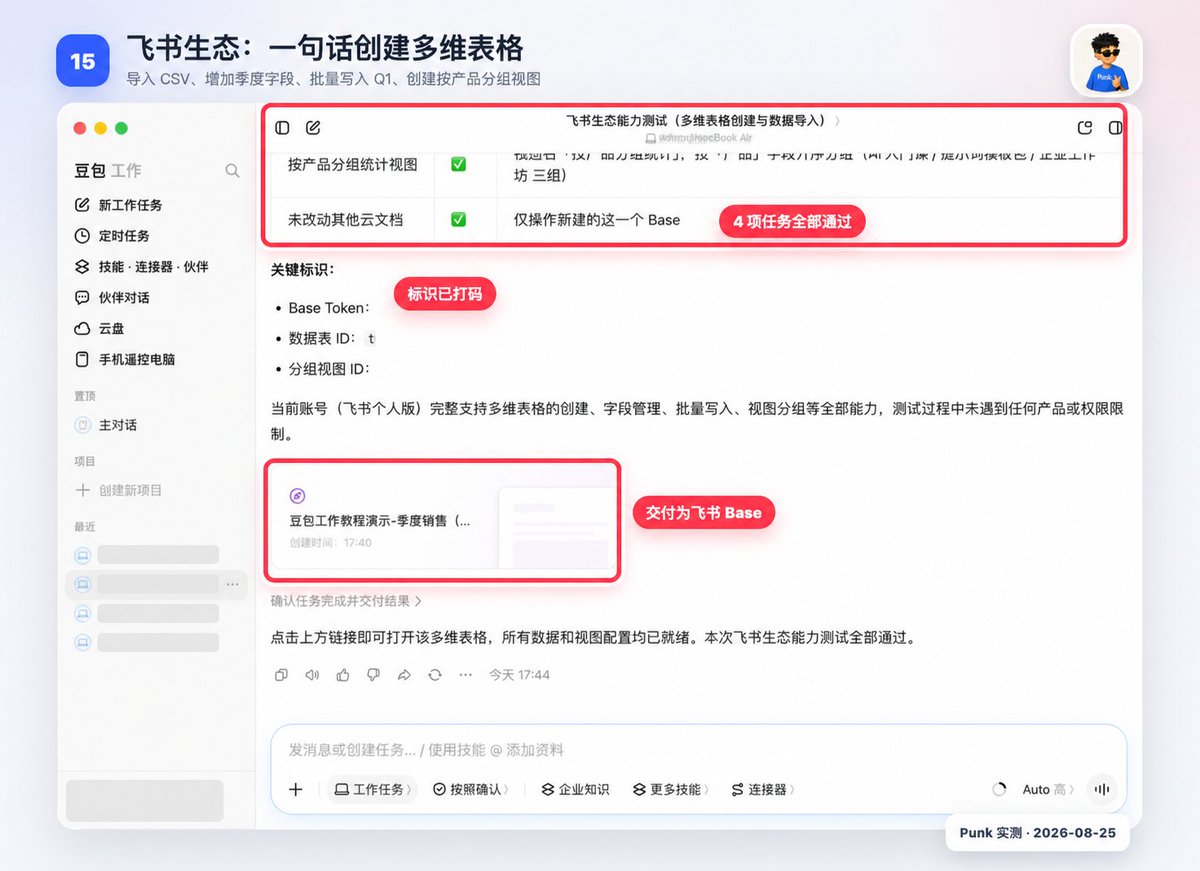Select 企业知识 in the composer

[x=575, y=789]
